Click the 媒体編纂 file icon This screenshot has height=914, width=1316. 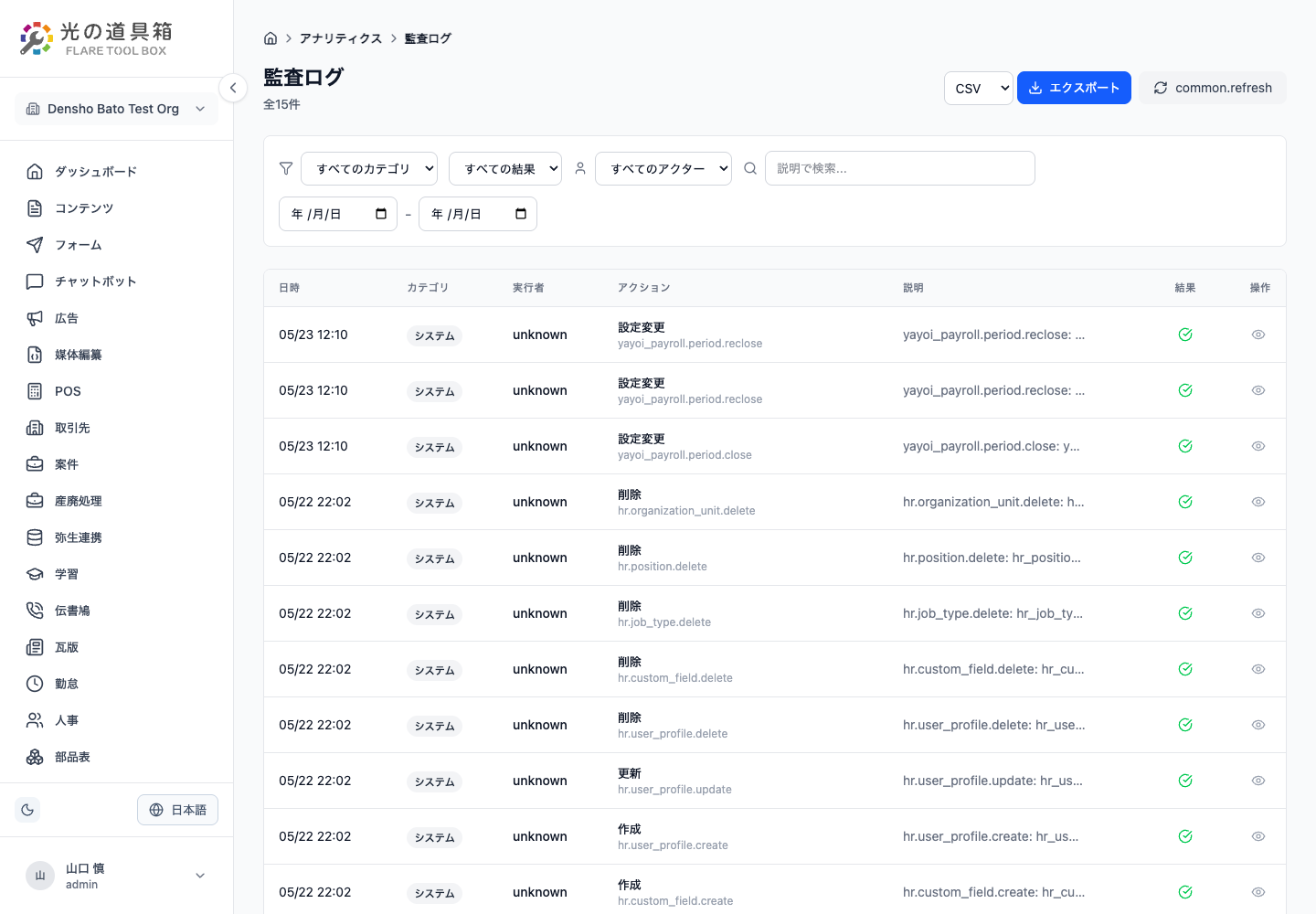pos(35,355)
